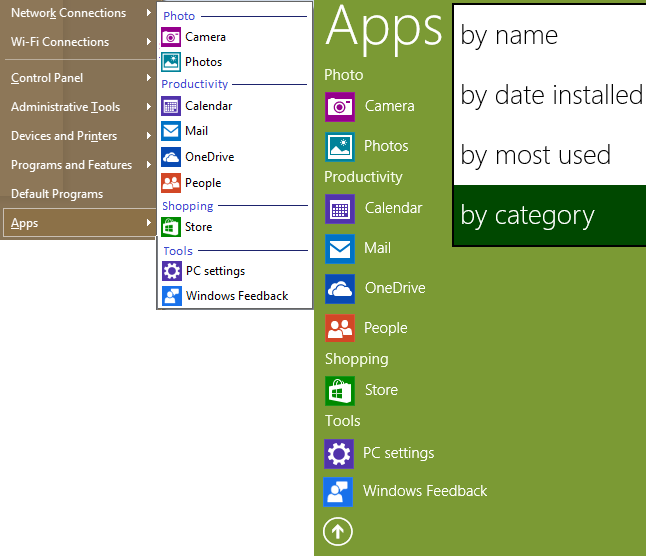Open the OneDrive cloud icon in Apps view
This screenshot has width=646, height=556.
point(340,288)
